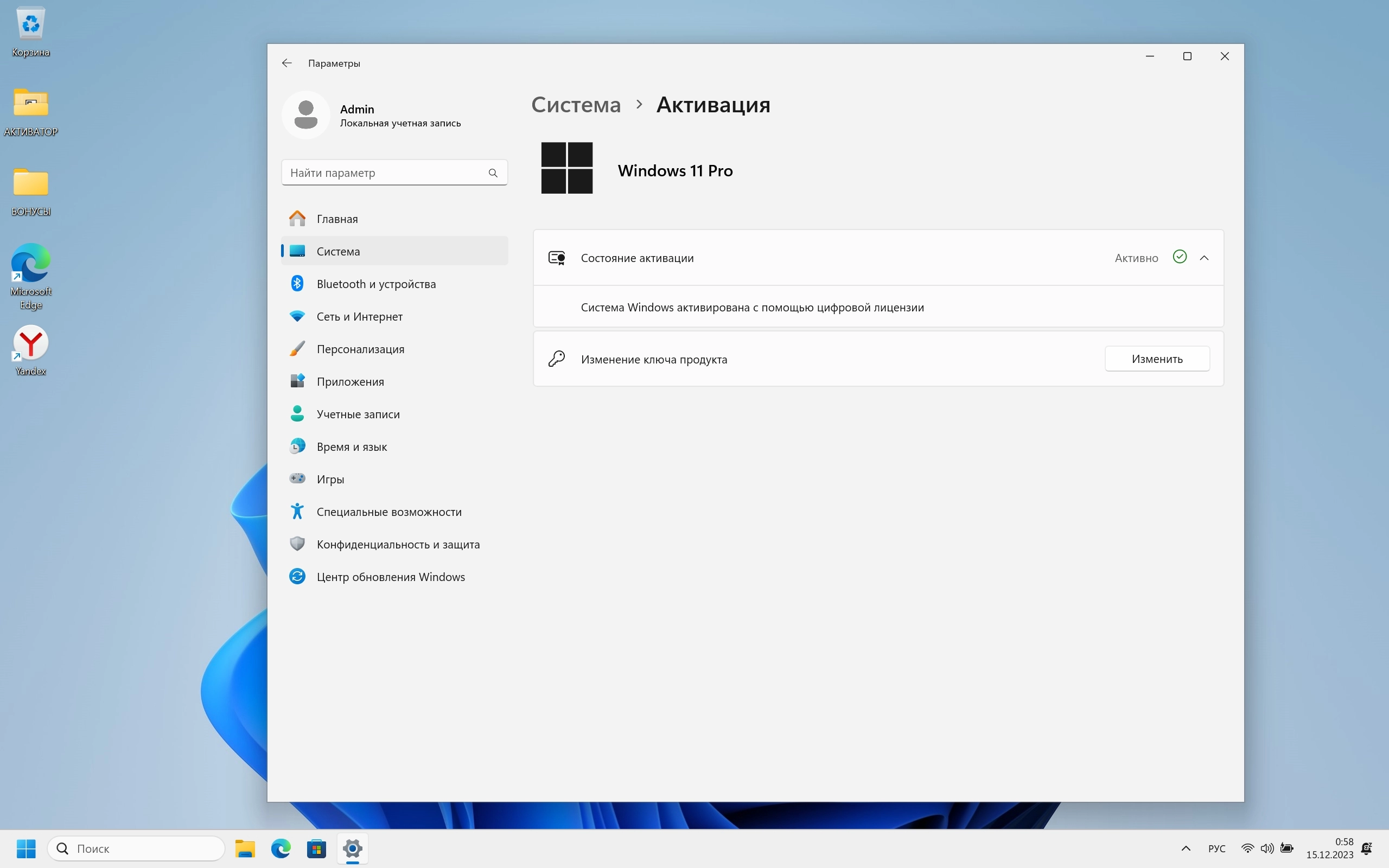Show hidden tray icons chevron
Screen dimensions: 1389x868
click(1186, 848)
